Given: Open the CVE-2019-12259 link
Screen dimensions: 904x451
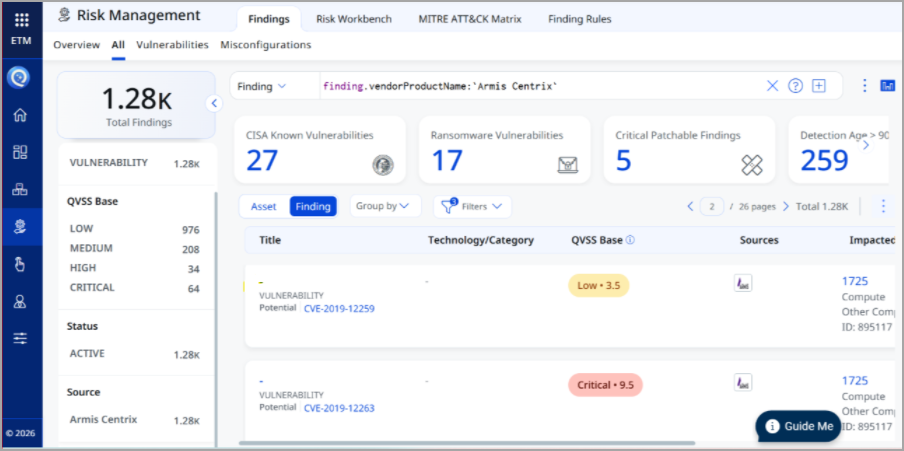Looking at the screenshot, I should [339, 309].
